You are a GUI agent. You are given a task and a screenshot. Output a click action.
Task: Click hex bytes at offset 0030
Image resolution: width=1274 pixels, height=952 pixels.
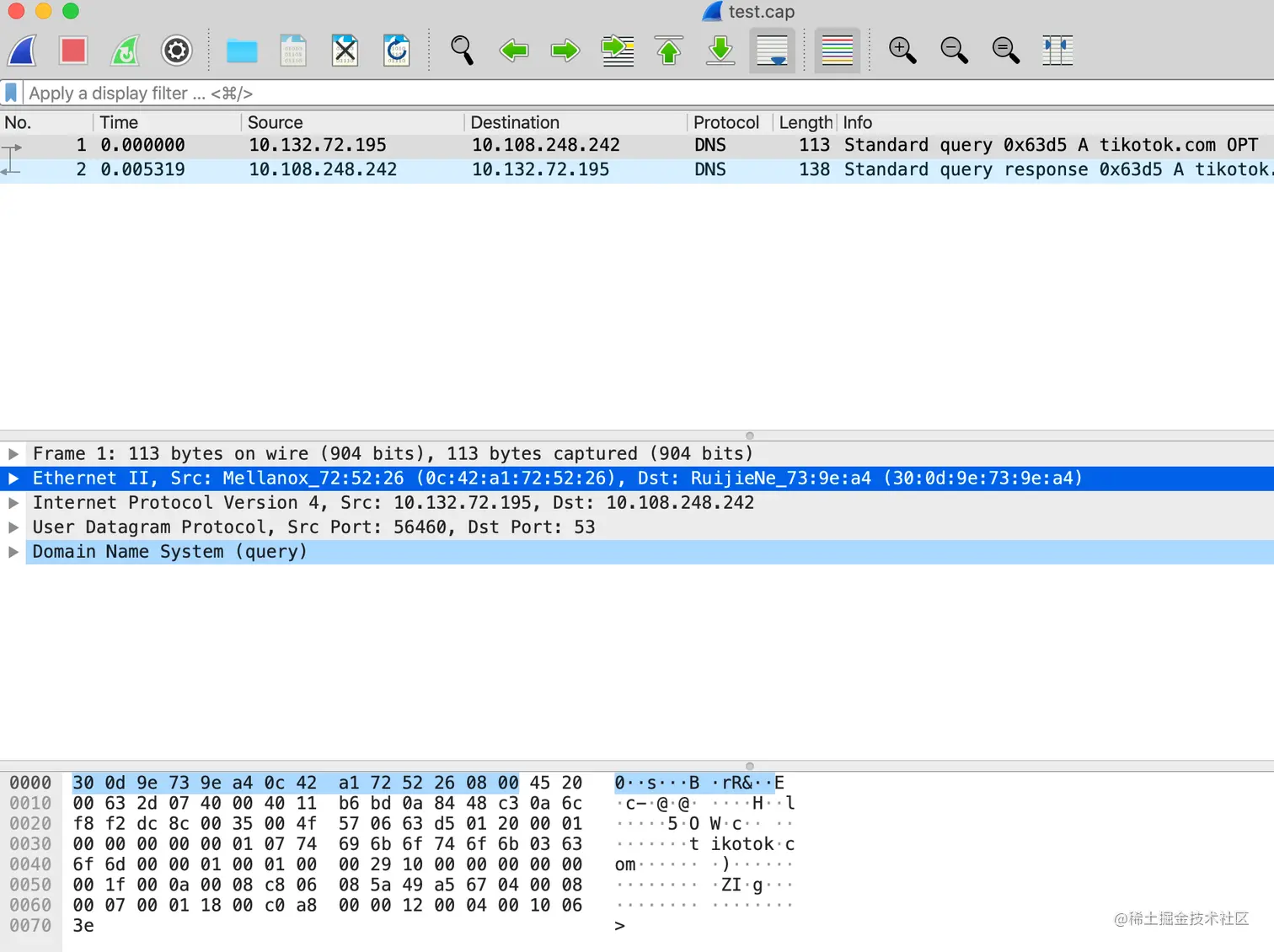click(x=327, y=843)
